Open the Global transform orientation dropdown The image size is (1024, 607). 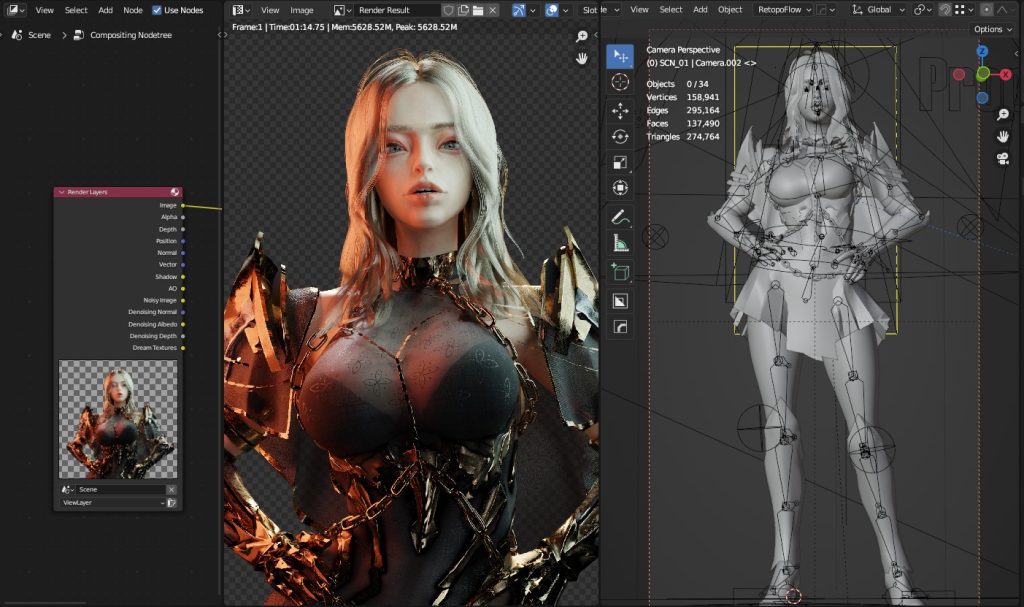coord(878,10)
